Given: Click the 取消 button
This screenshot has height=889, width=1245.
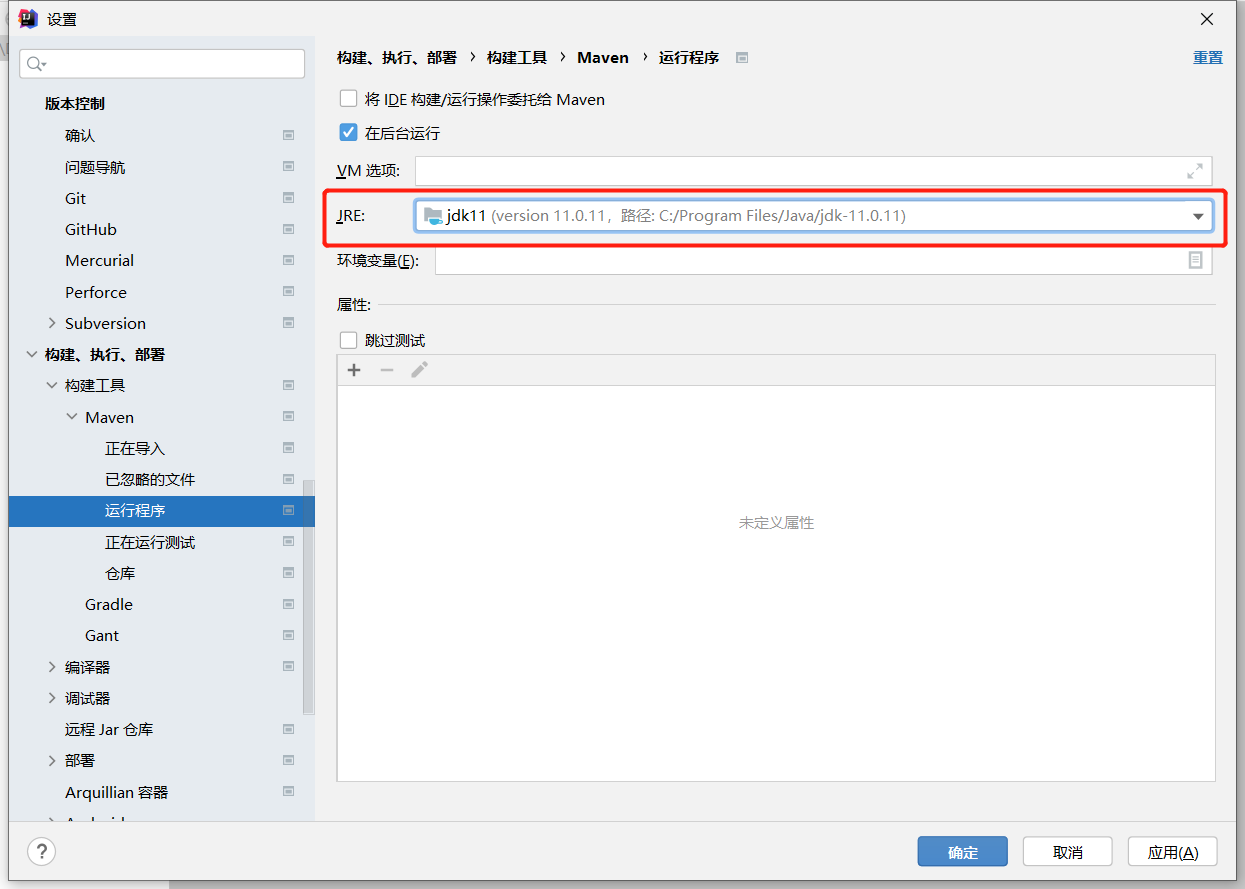Looking at the screenshot, I should tap(1068, 852).
